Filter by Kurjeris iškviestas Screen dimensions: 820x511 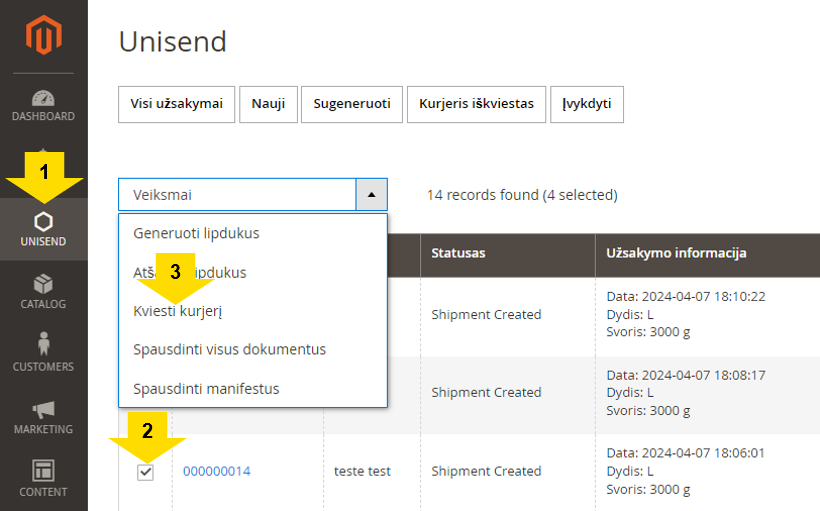click(x=476, y=104)
